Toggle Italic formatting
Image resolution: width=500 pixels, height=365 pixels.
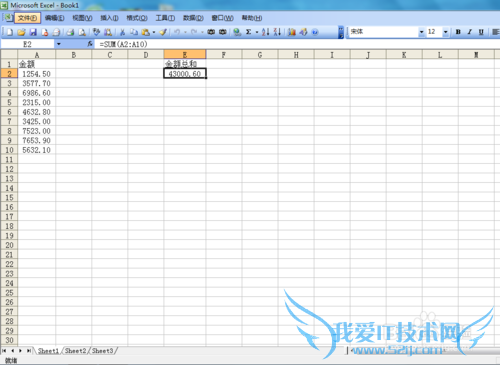click(x=470, y=32)
